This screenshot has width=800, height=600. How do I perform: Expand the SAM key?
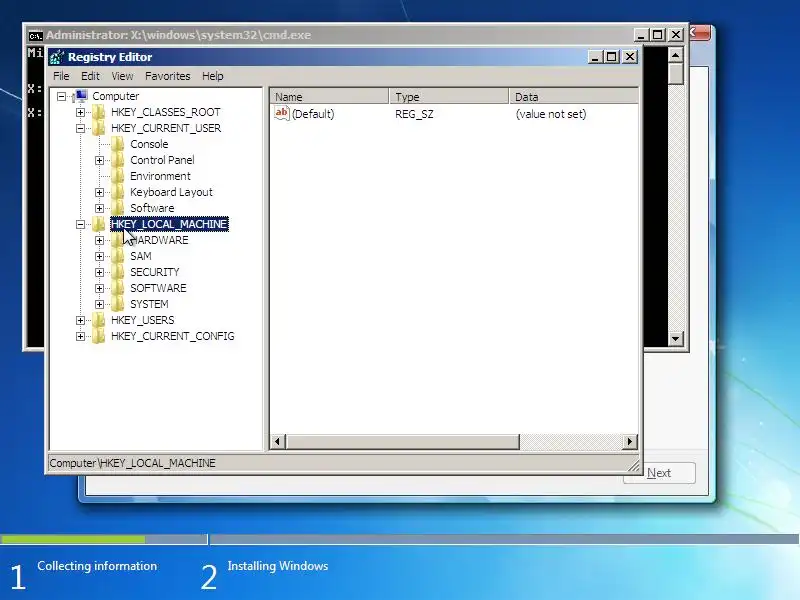[x=99, y=256]
